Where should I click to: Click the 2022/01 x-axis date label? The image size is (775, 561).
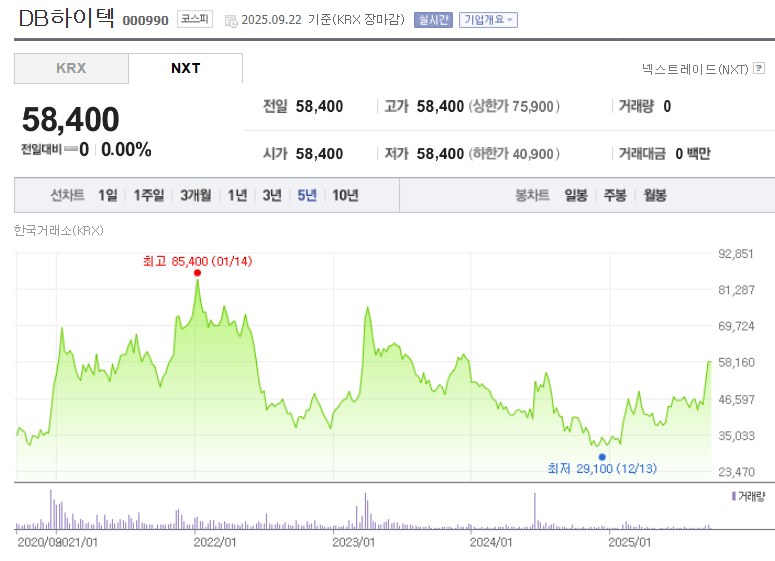pos(215,542)
